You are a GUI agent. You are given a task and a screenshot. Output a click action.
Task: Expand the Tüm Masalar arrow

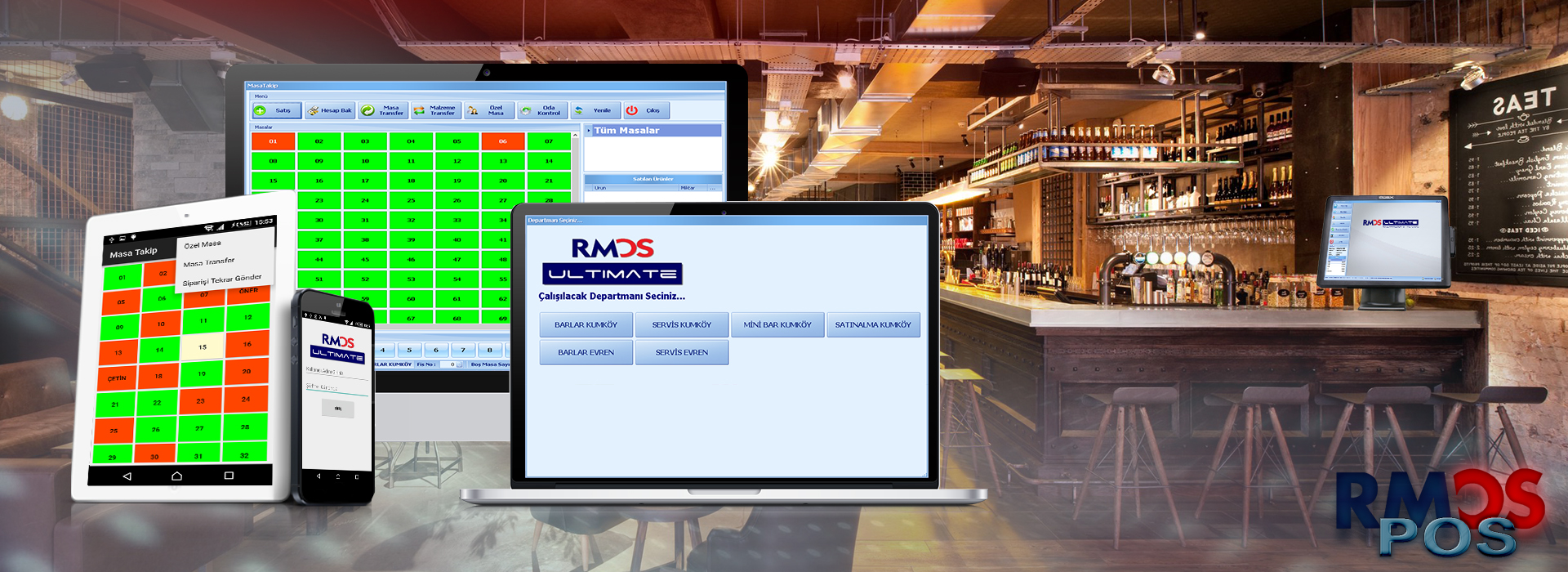point(589,131)
